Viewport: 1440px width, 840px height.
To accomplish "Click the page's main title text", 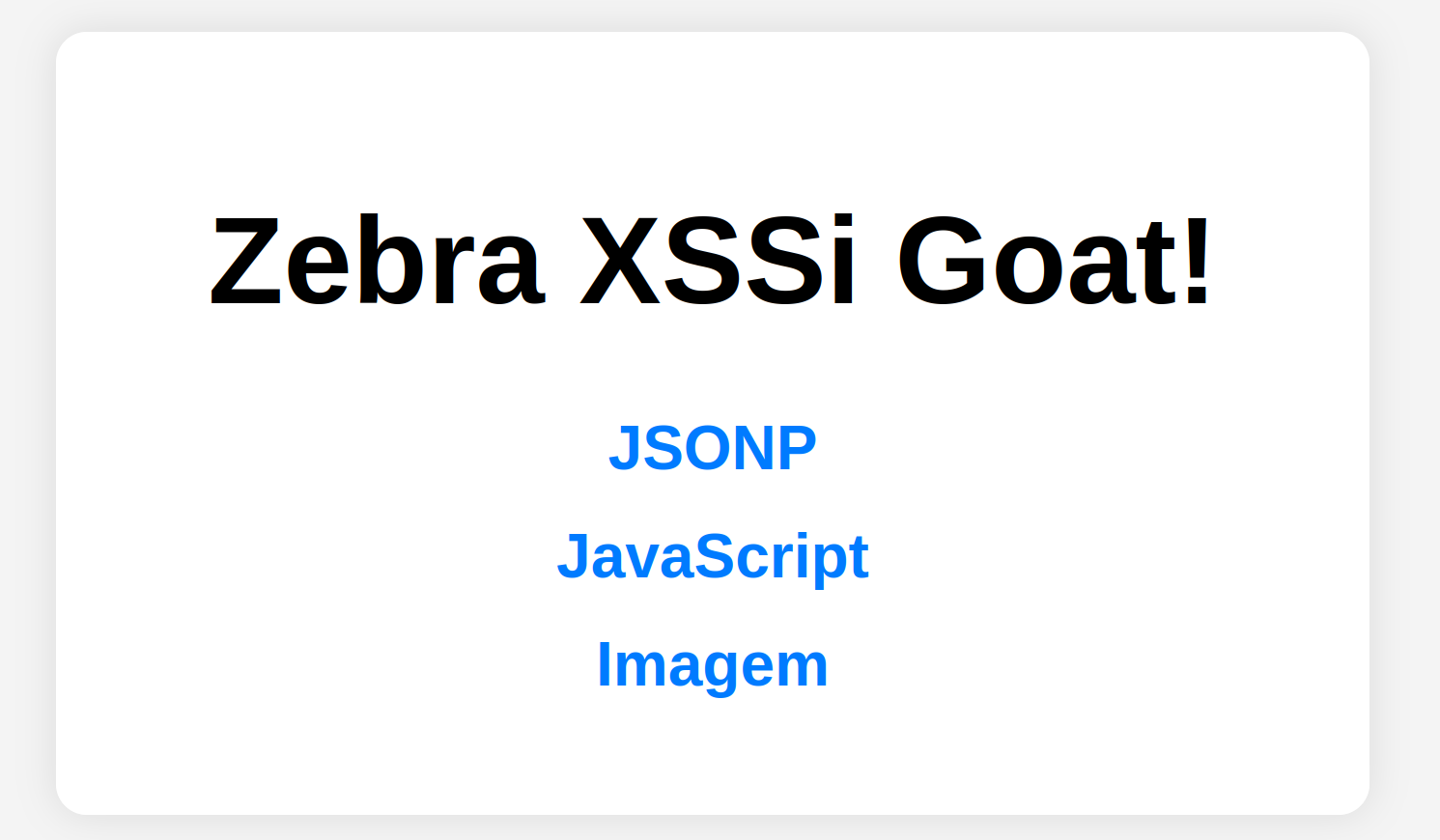I will tap(712, 262).
